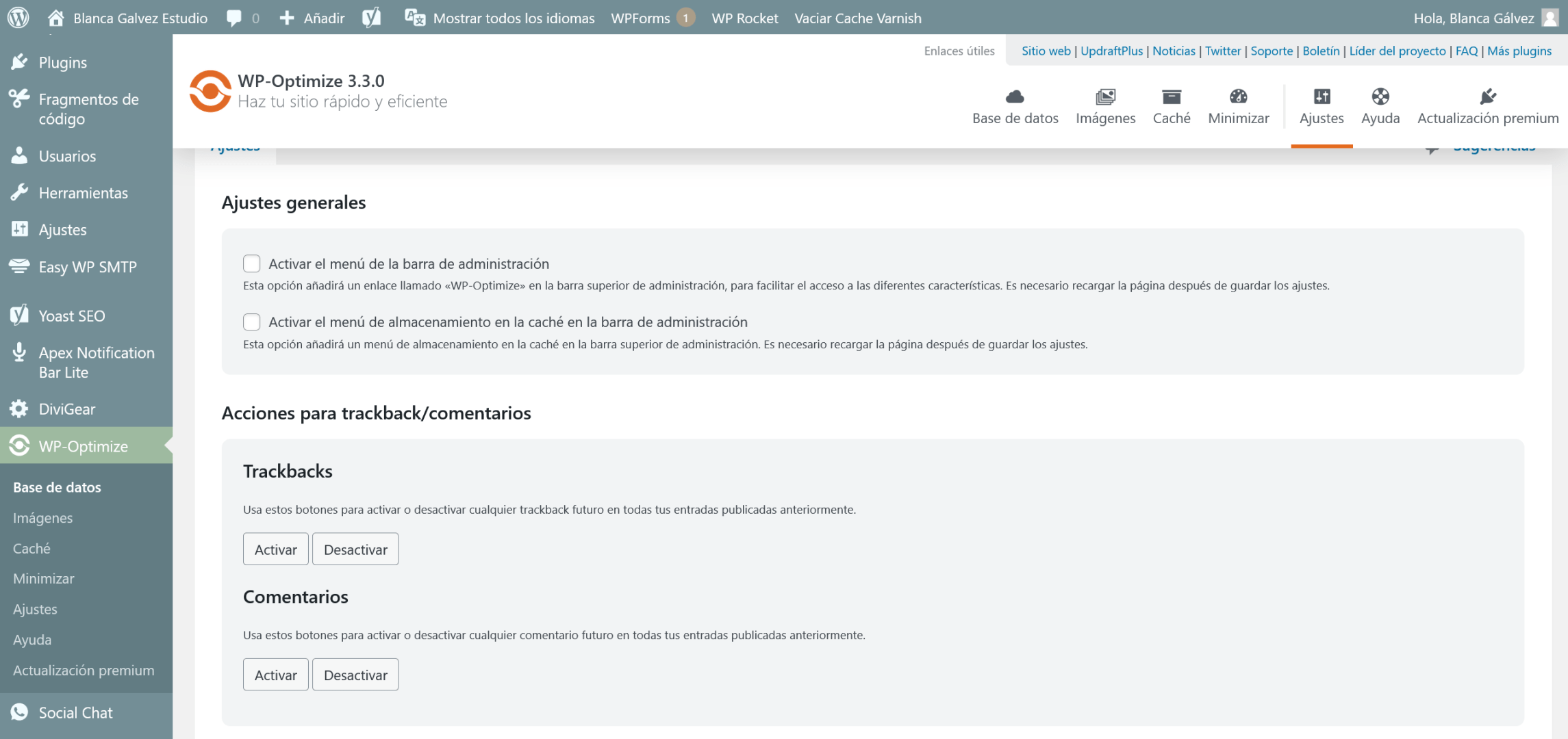1568x739 pixels.
Task: Click Desactivar under Trackbacks
Action: [355, 549]
